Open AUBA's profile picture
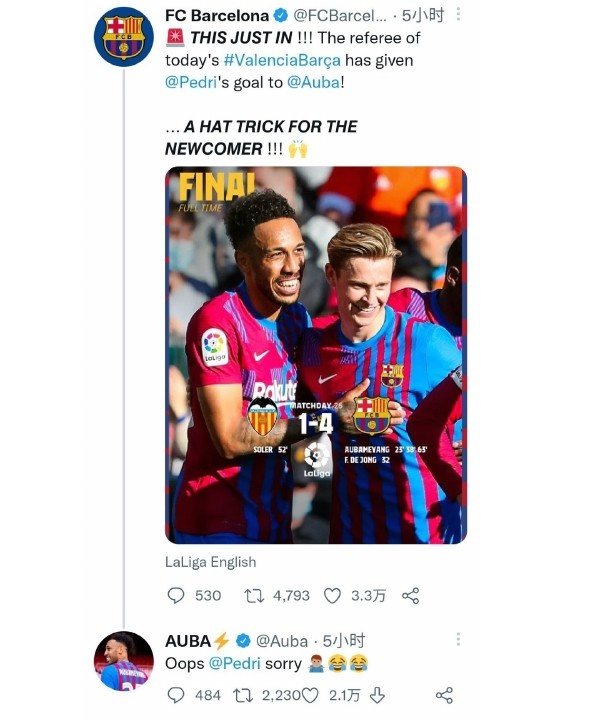600x720 pixels. click(x=121, y=660)
